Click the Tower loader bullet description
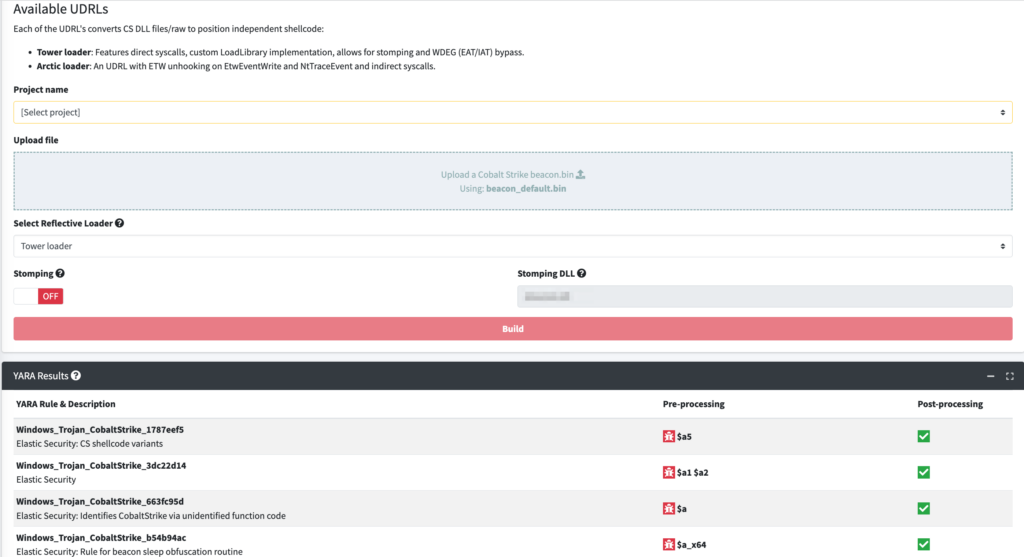Image resolution: width=1024 pixels, height=557 pixels. coord(280,52)
